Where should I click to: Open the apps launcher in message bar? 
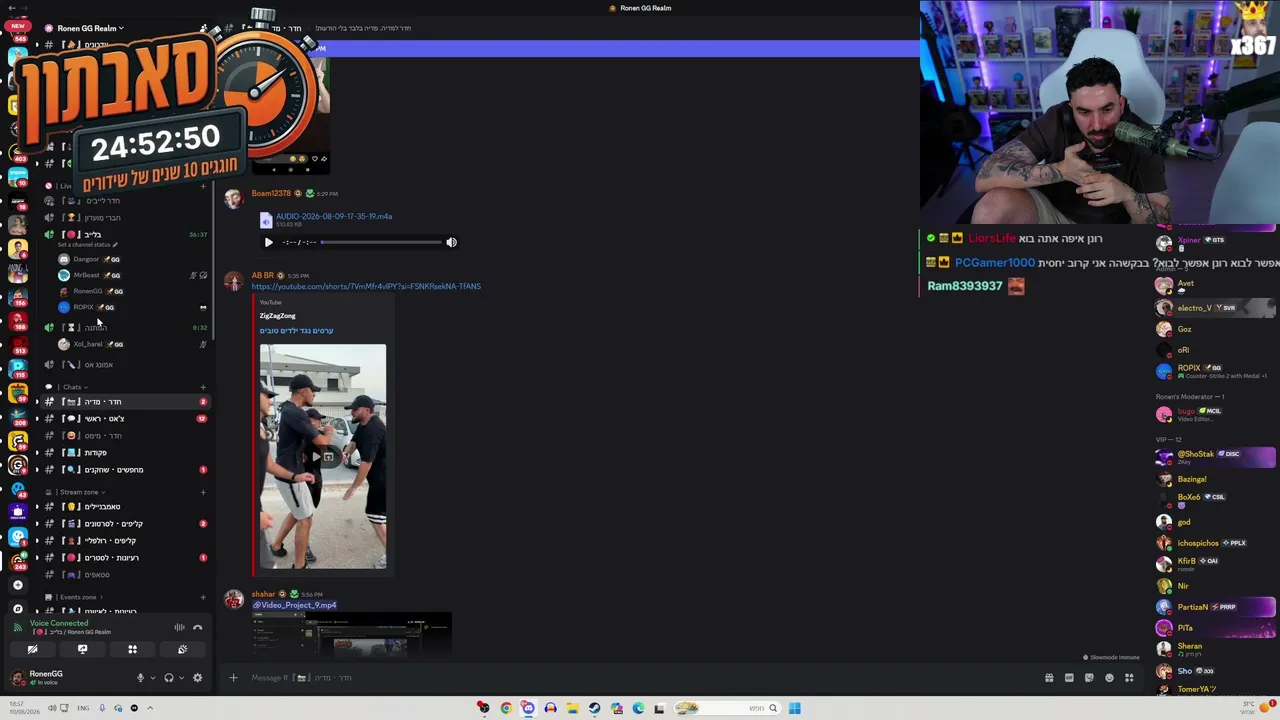(1129, 678)
